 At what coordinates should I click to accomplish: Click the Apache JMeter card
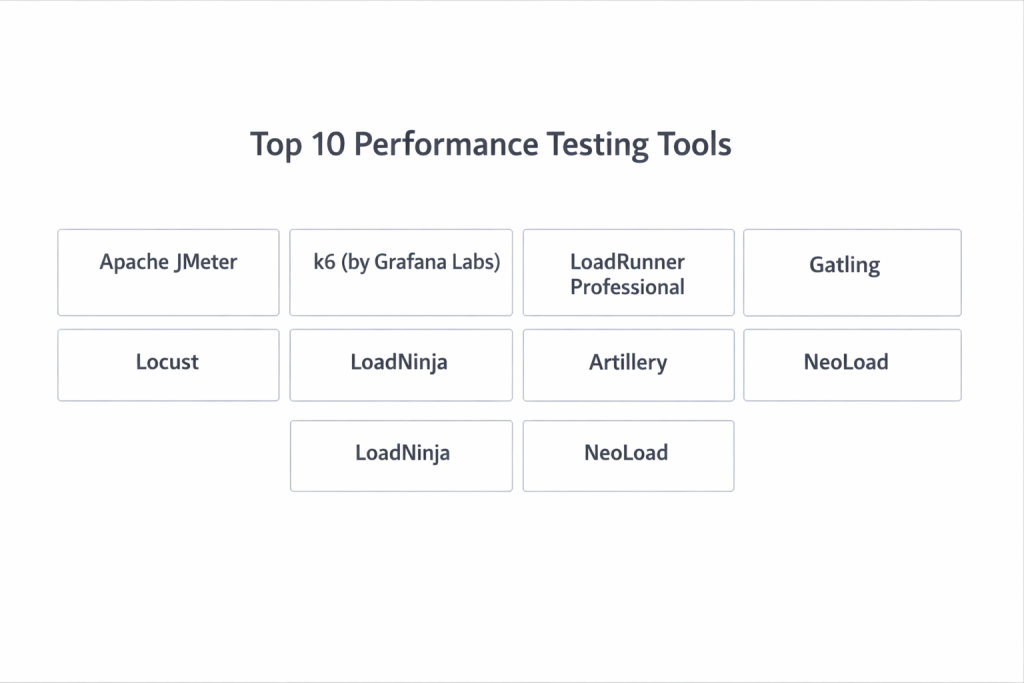click(168, 272)
